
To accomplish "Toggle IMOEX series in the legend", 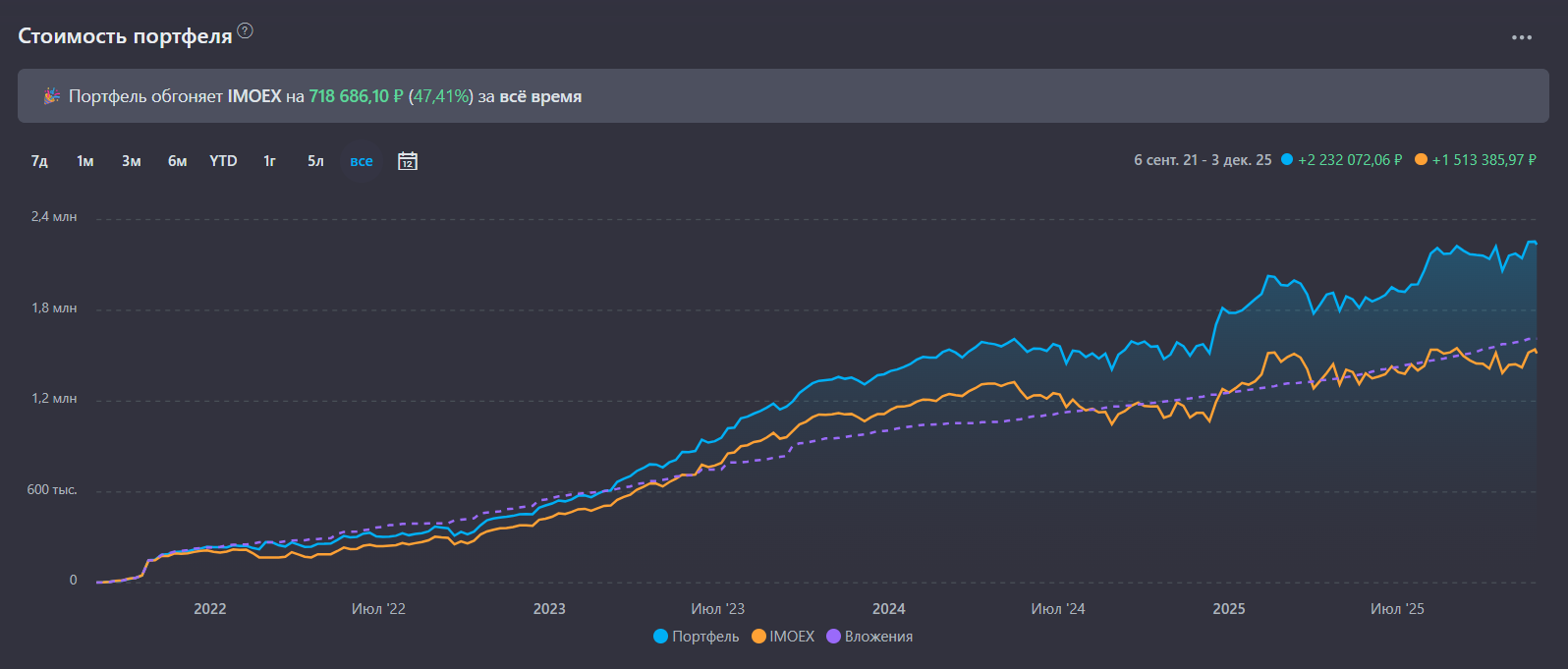I will (783, 637).
